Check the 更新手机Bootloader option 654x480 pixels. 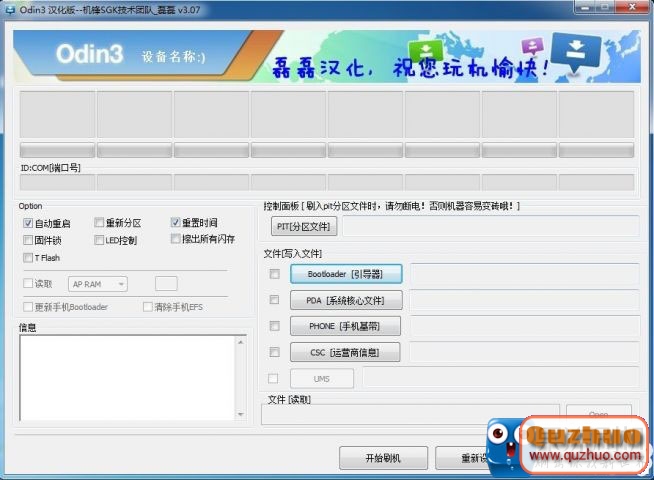click(28, 307)
